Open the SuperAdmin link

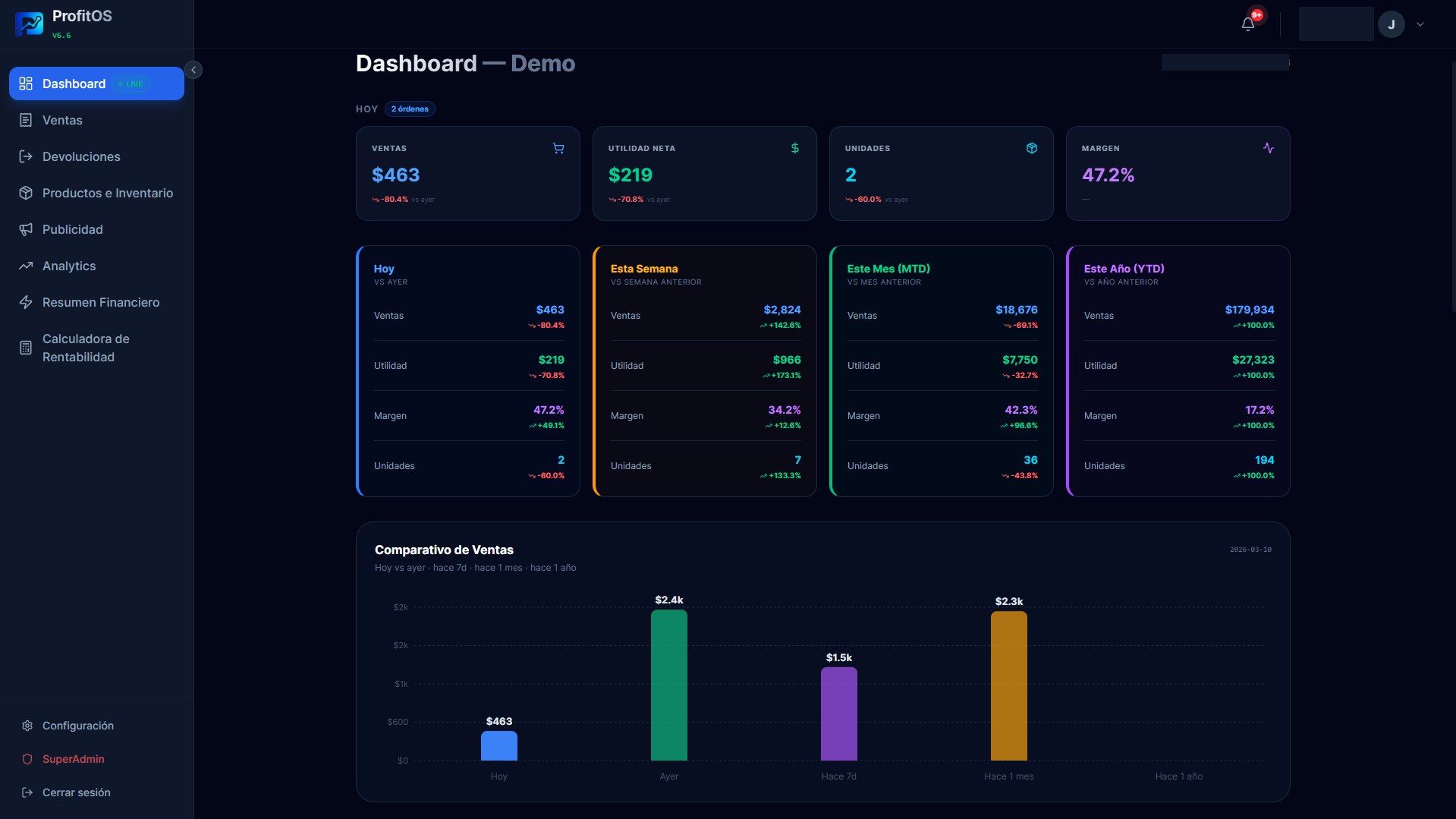96,759
